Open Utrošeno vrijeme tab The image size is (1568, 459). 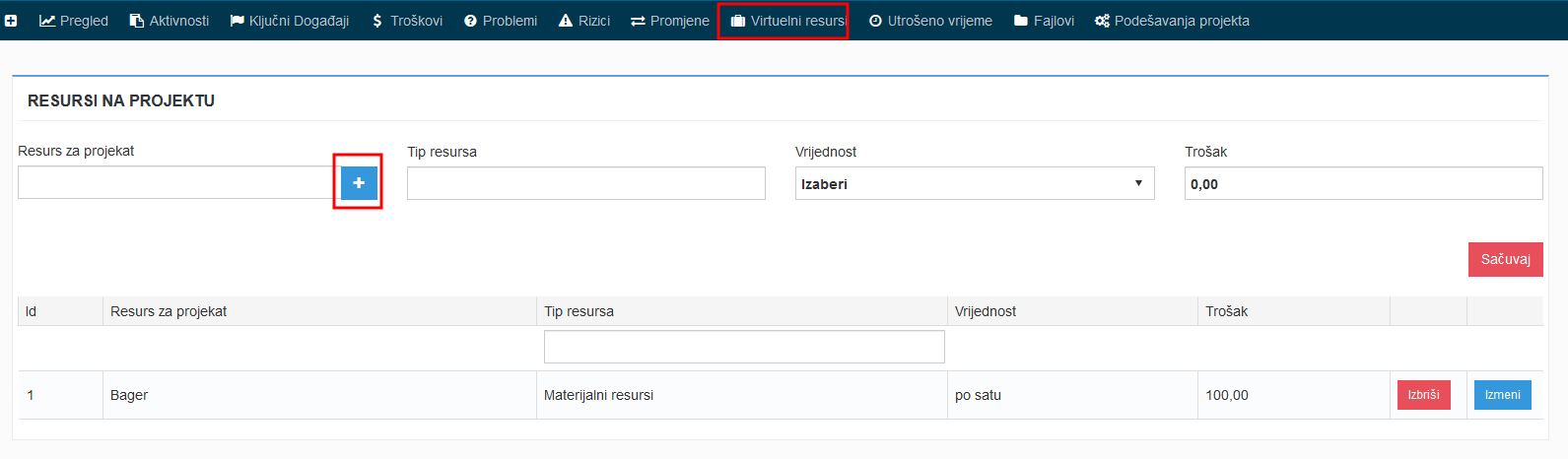tap(930, 21)
